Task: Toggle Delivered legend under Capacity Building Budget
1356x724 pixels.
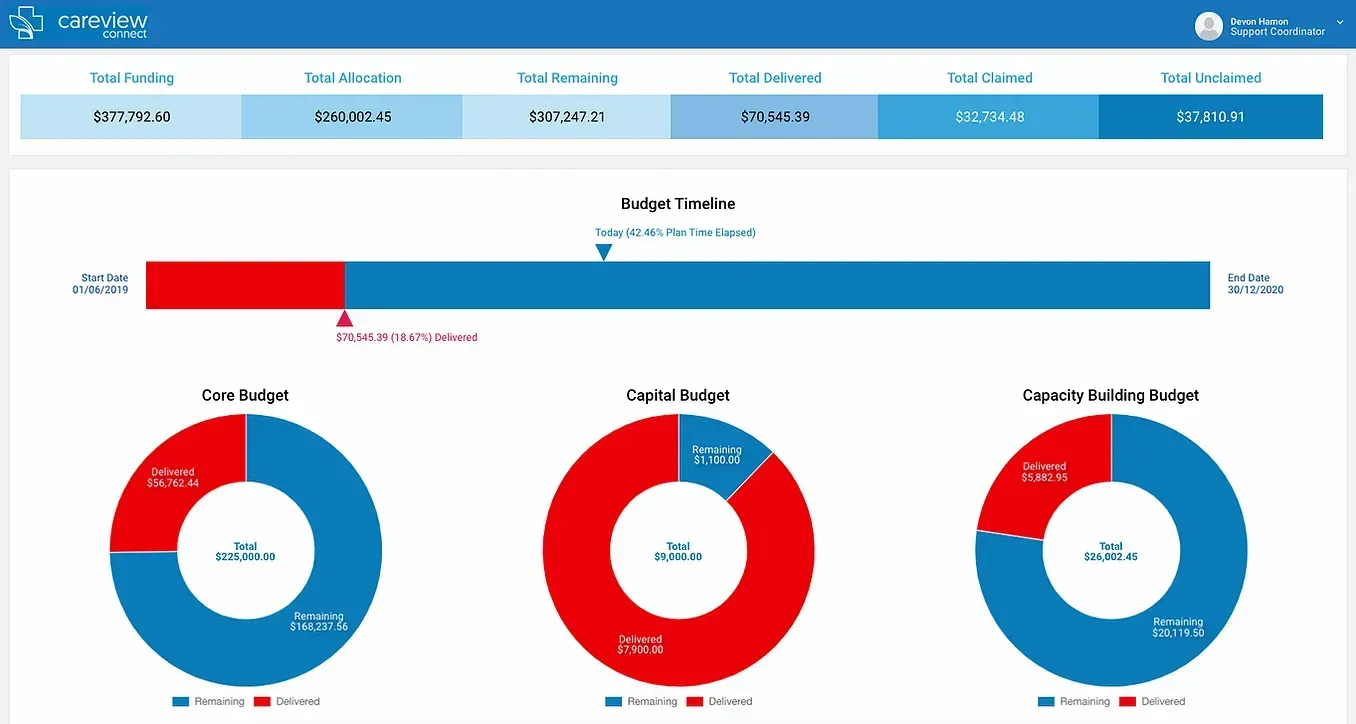Action: pyautogui.click(x=1152, y=702)
